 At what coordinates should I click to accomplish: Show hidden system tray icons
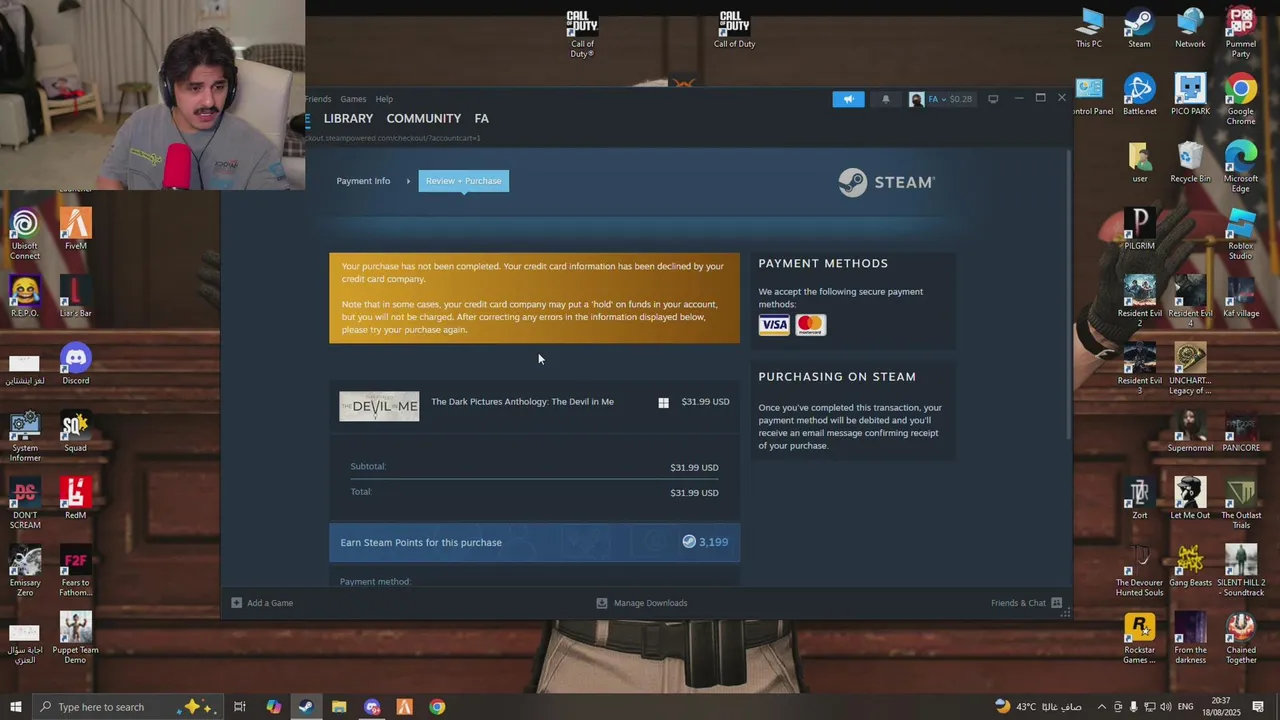(1102, 707)
